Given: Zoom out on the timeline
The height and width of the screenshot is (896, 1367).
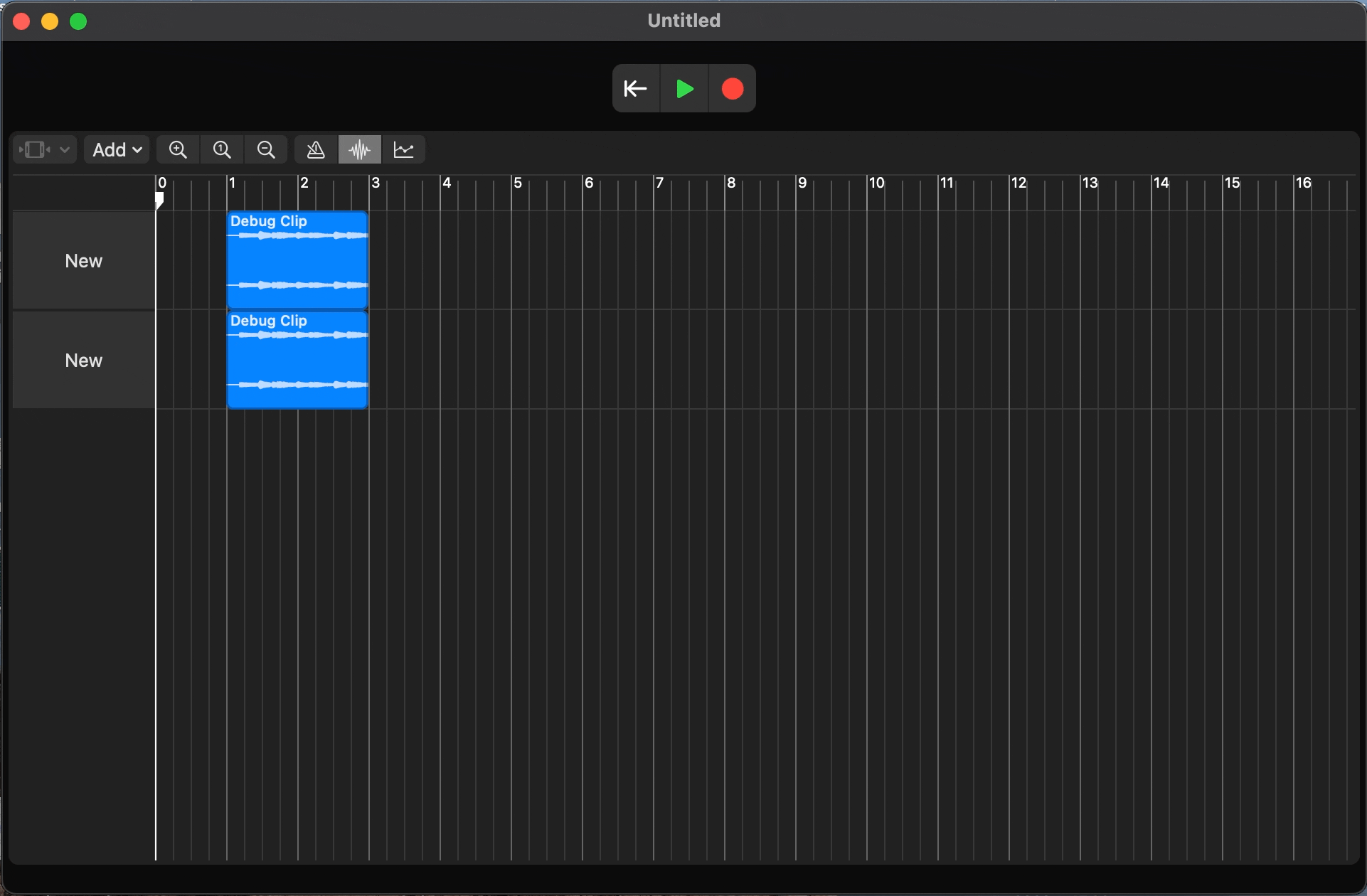Looking at the screenshot, I should (x=266, y=150).
